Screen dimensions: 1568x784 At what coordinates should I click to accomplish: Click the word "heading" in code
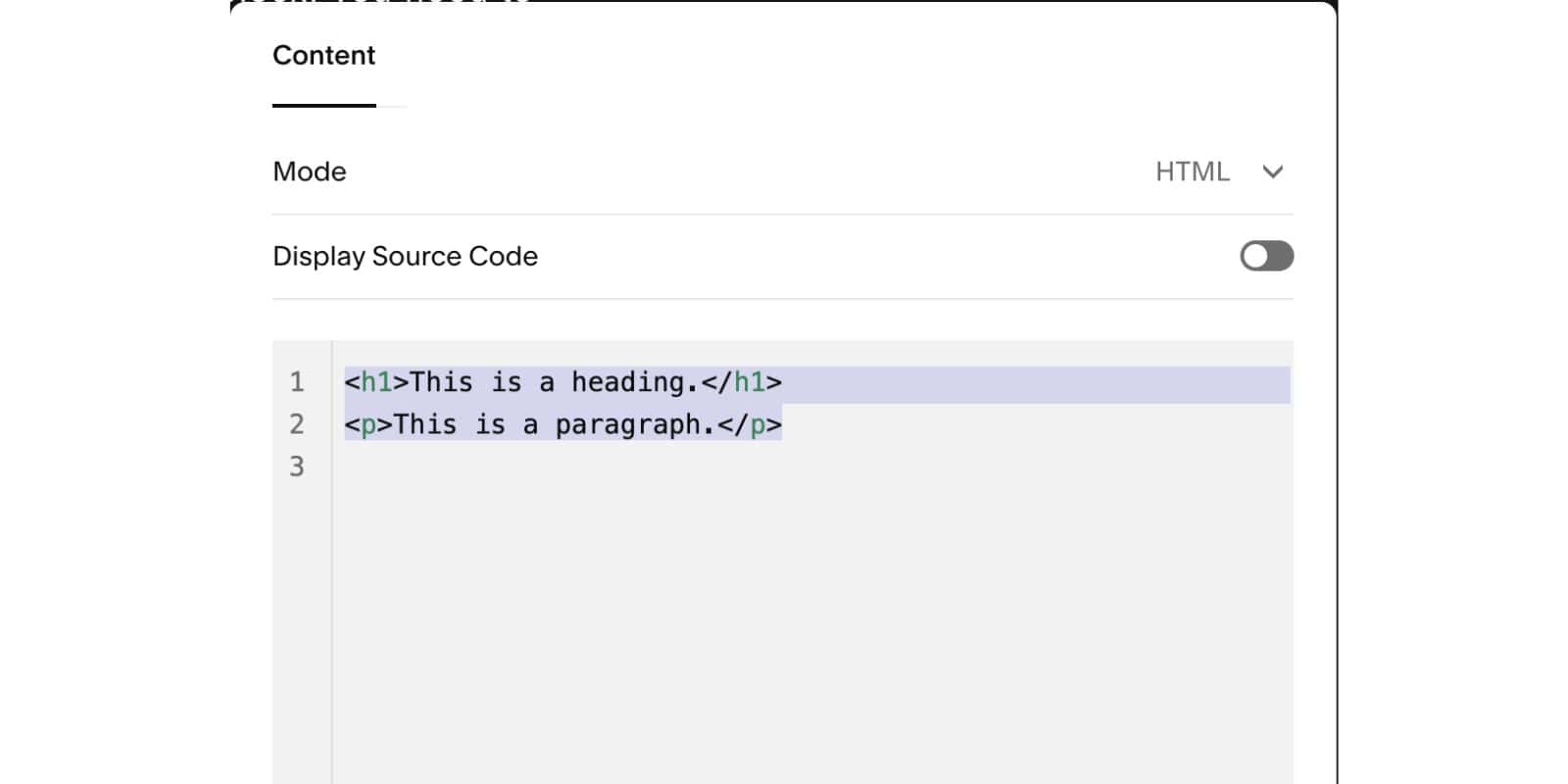coord(627,382)
